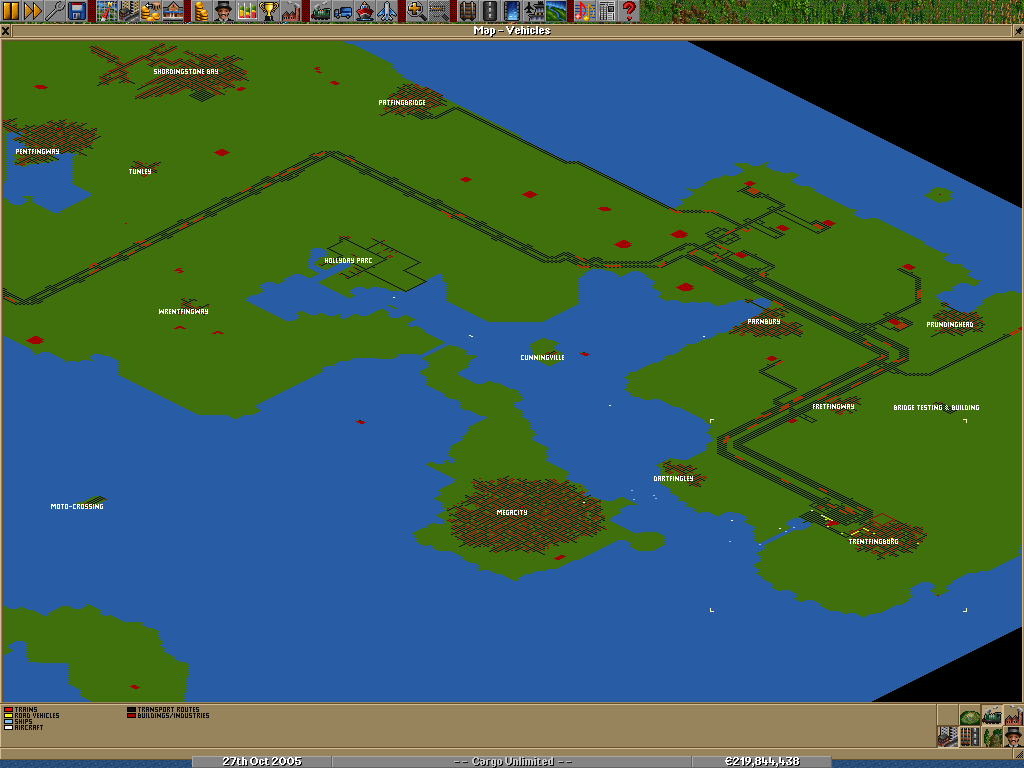Click the Cargo Unlimited status message
The image size is (1024, 768).
[x=512, y=761]
